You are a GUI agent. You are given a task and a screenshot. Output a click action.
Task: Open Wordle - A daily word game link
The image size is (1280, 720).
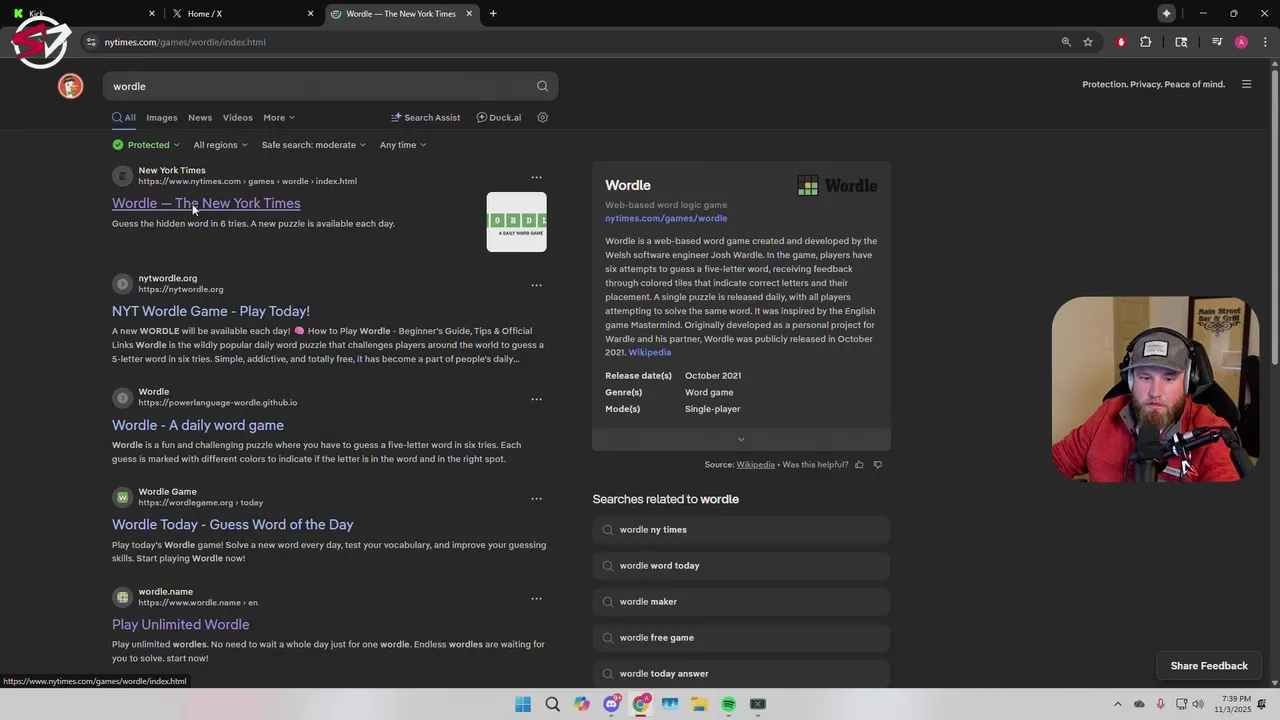(198, 425)
